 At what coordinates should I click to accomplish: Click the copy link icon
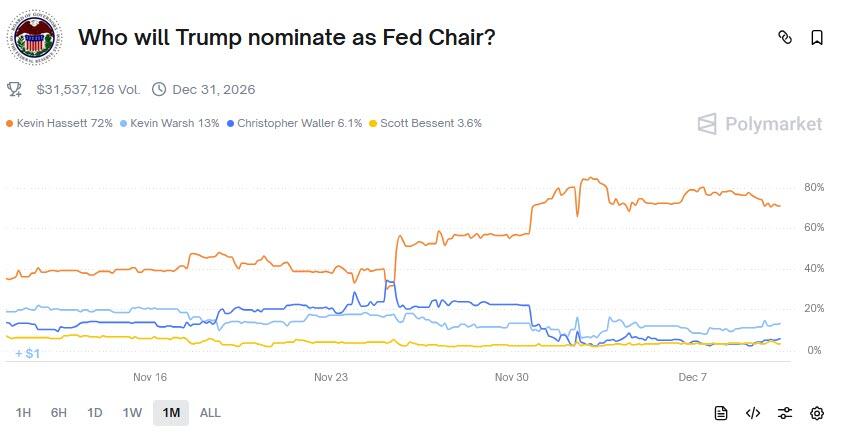point(785,38)
